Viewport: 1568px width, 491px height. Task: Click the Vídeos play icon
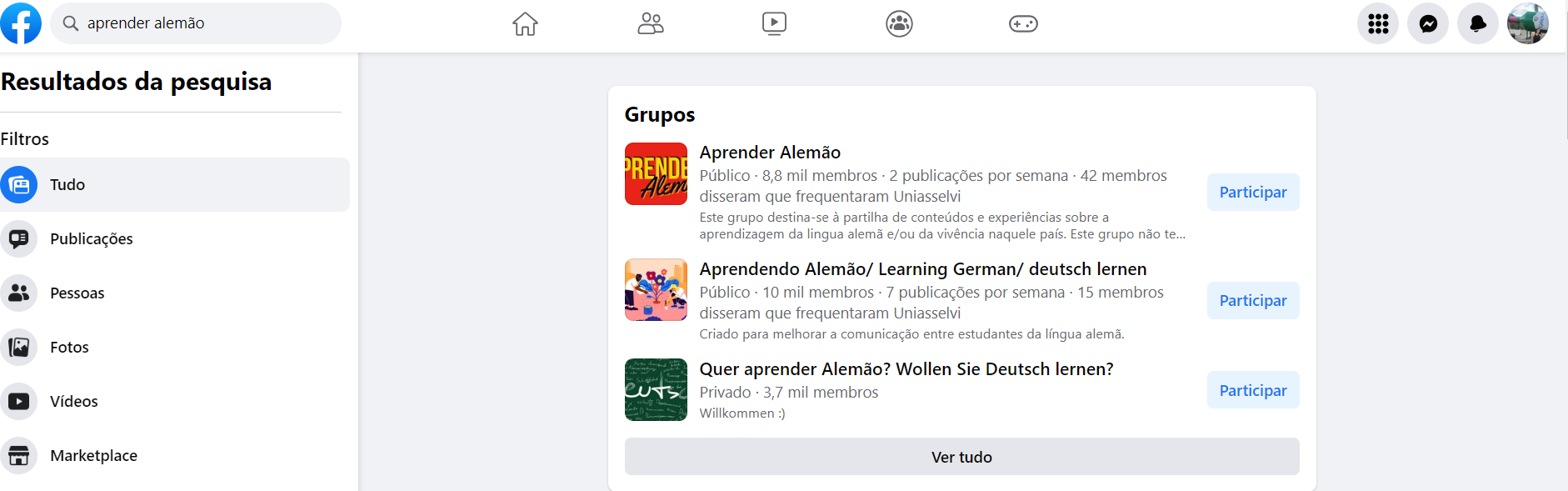coord(18,402)
